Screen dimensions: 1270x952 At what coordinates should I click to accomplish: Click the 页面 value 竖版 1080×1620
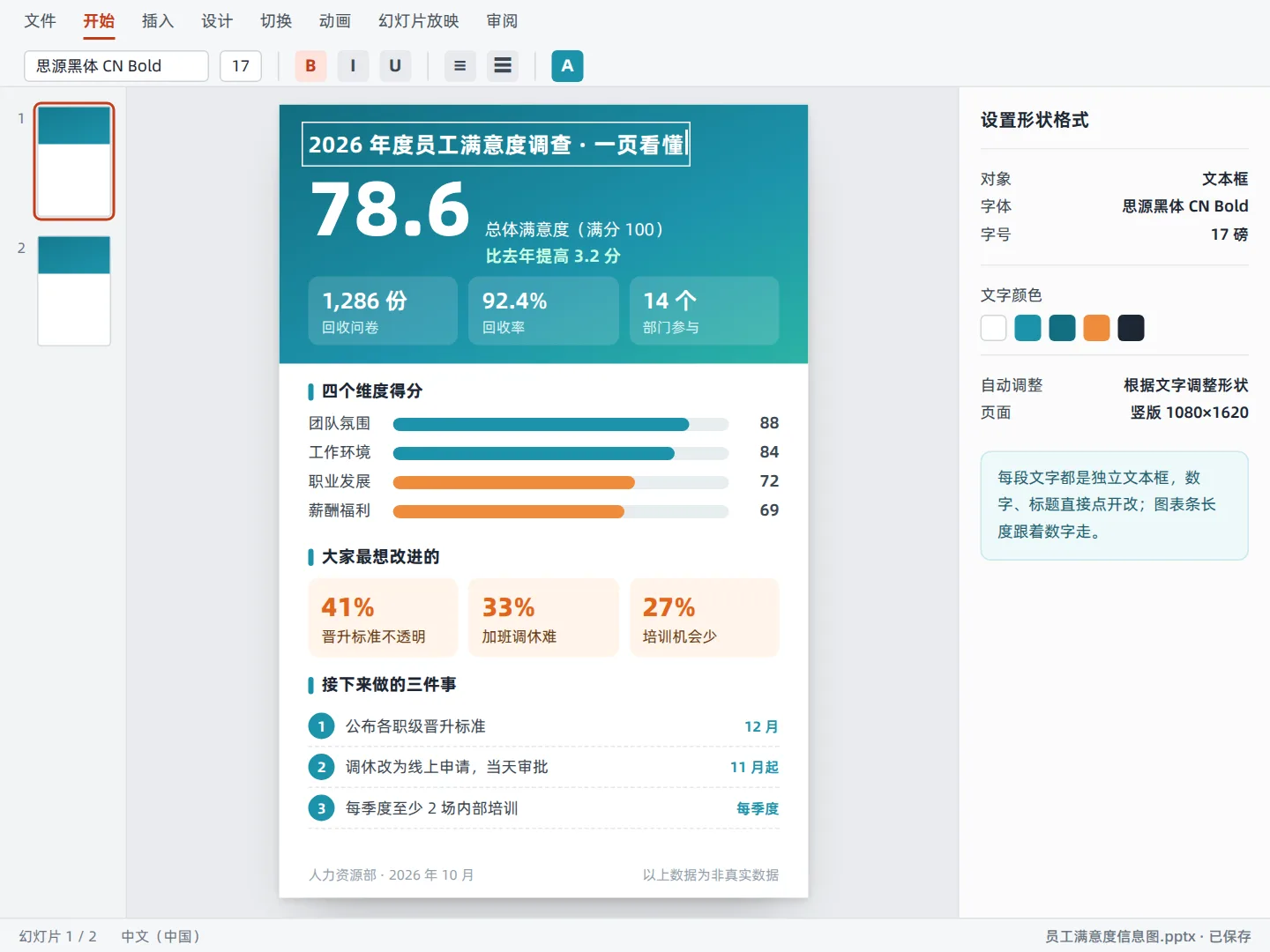[1189, 413]
